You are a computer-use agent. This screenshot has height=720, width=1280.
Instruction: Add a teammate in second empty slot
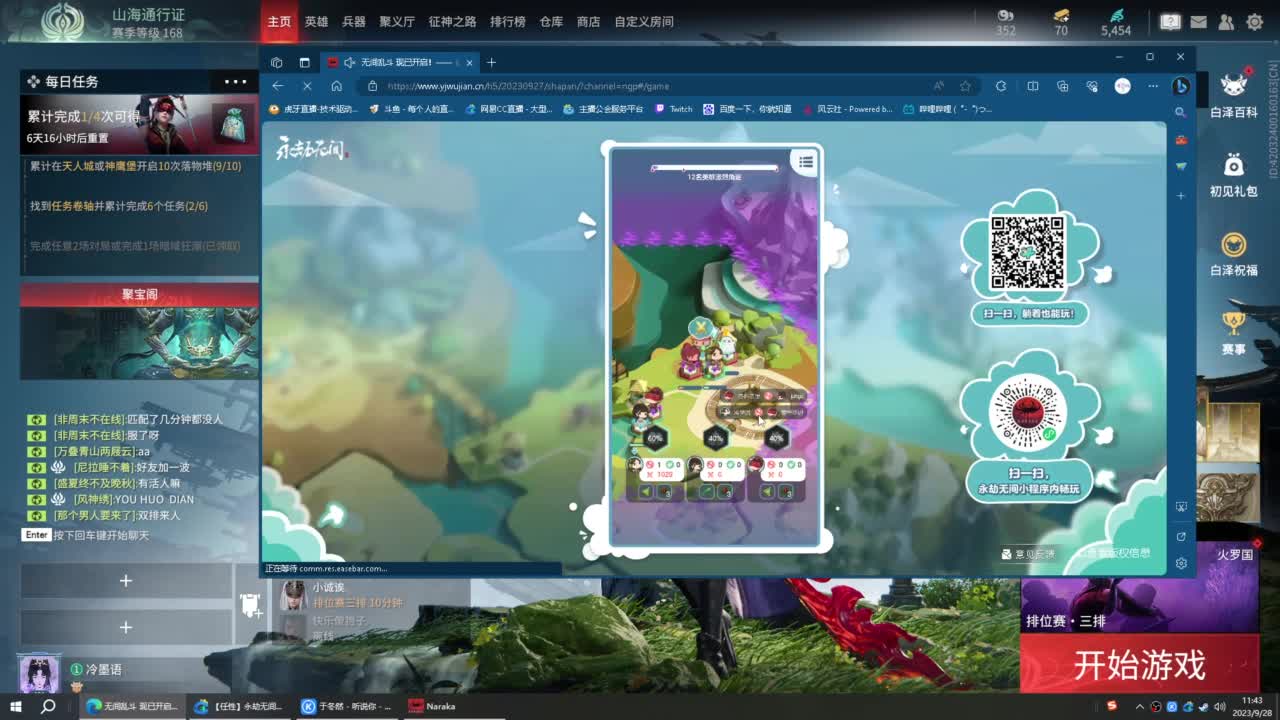pos(126,627)
